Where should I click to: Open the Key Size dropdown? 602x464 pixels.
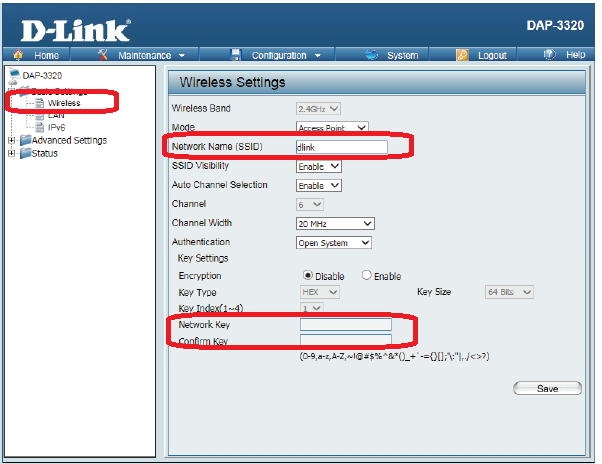(x=509, y=292)
